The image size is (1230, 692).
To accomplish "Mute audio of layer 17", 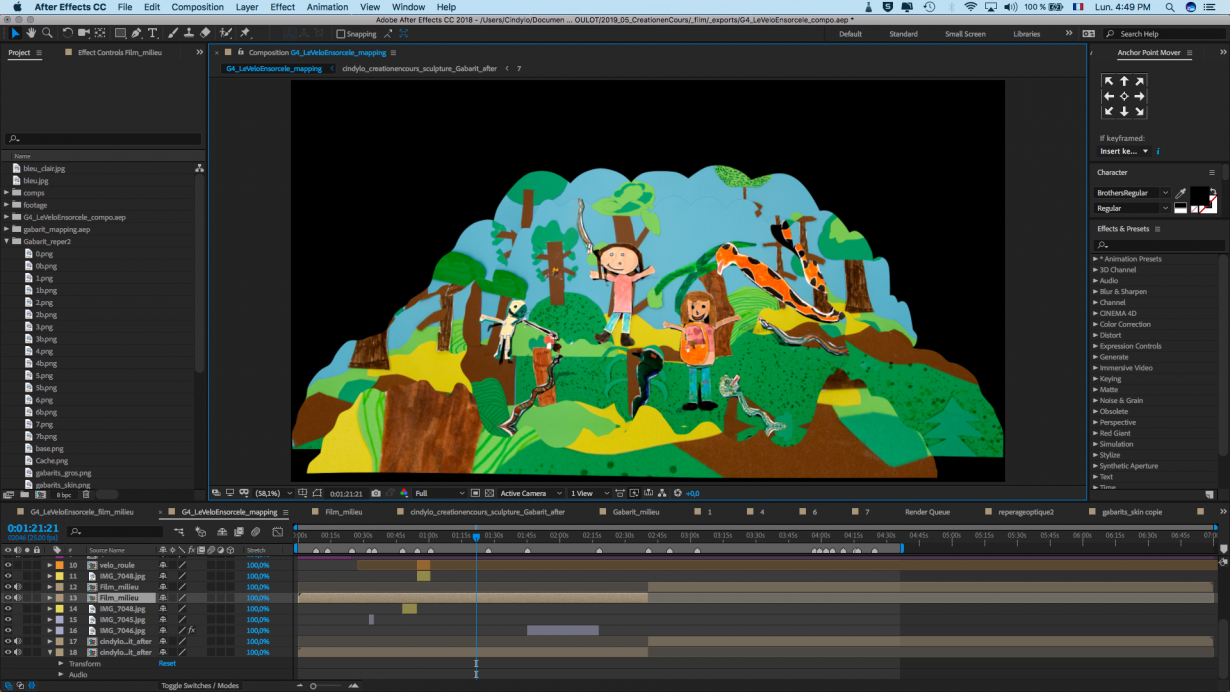I will click(x=18, y=642).
